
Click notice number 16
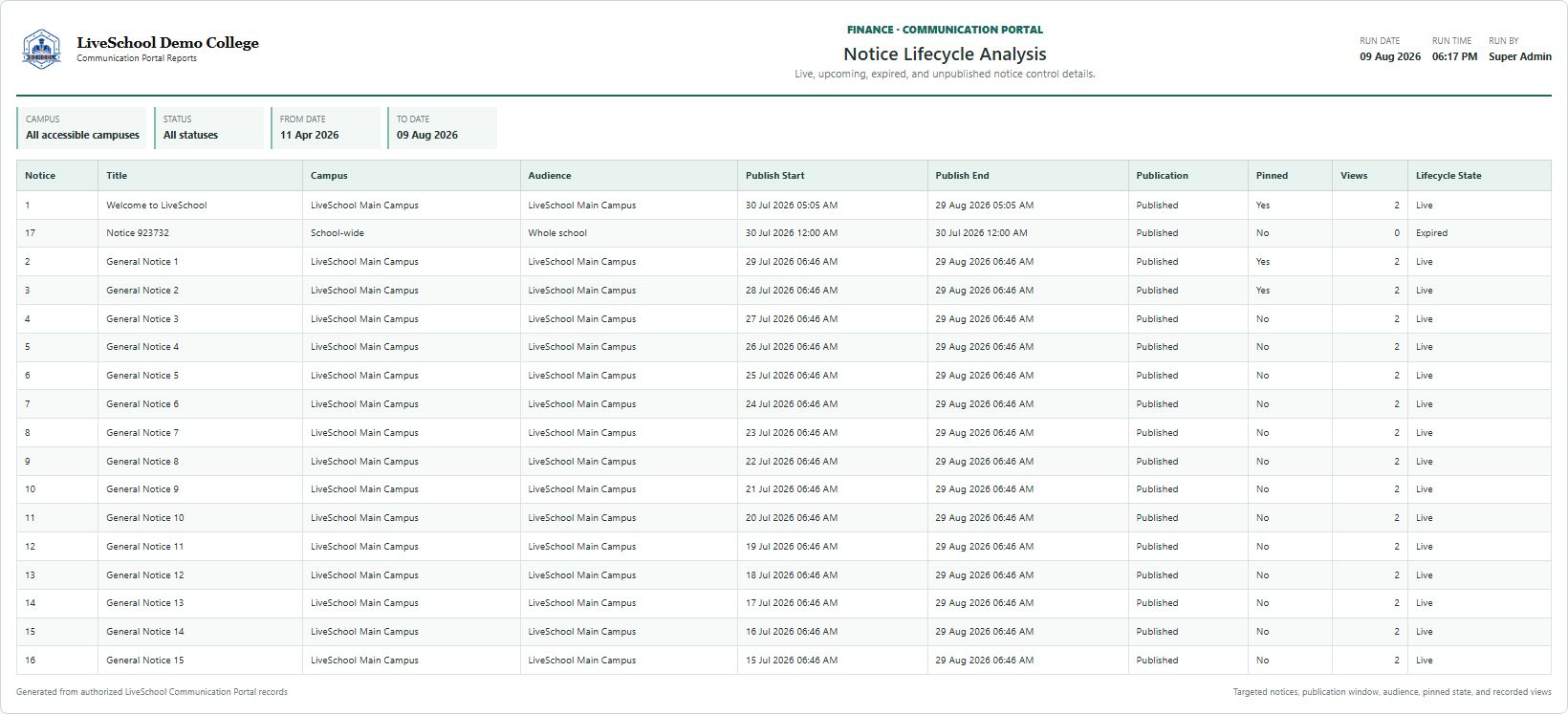click(31, 661)
